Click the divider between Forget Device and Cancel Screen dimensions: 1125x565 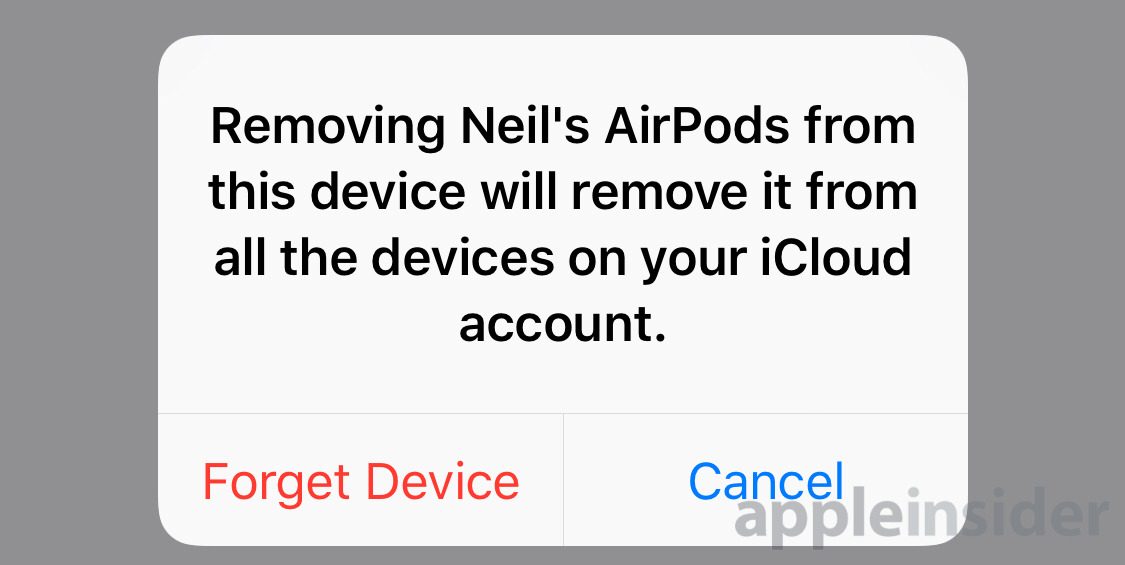564,480
